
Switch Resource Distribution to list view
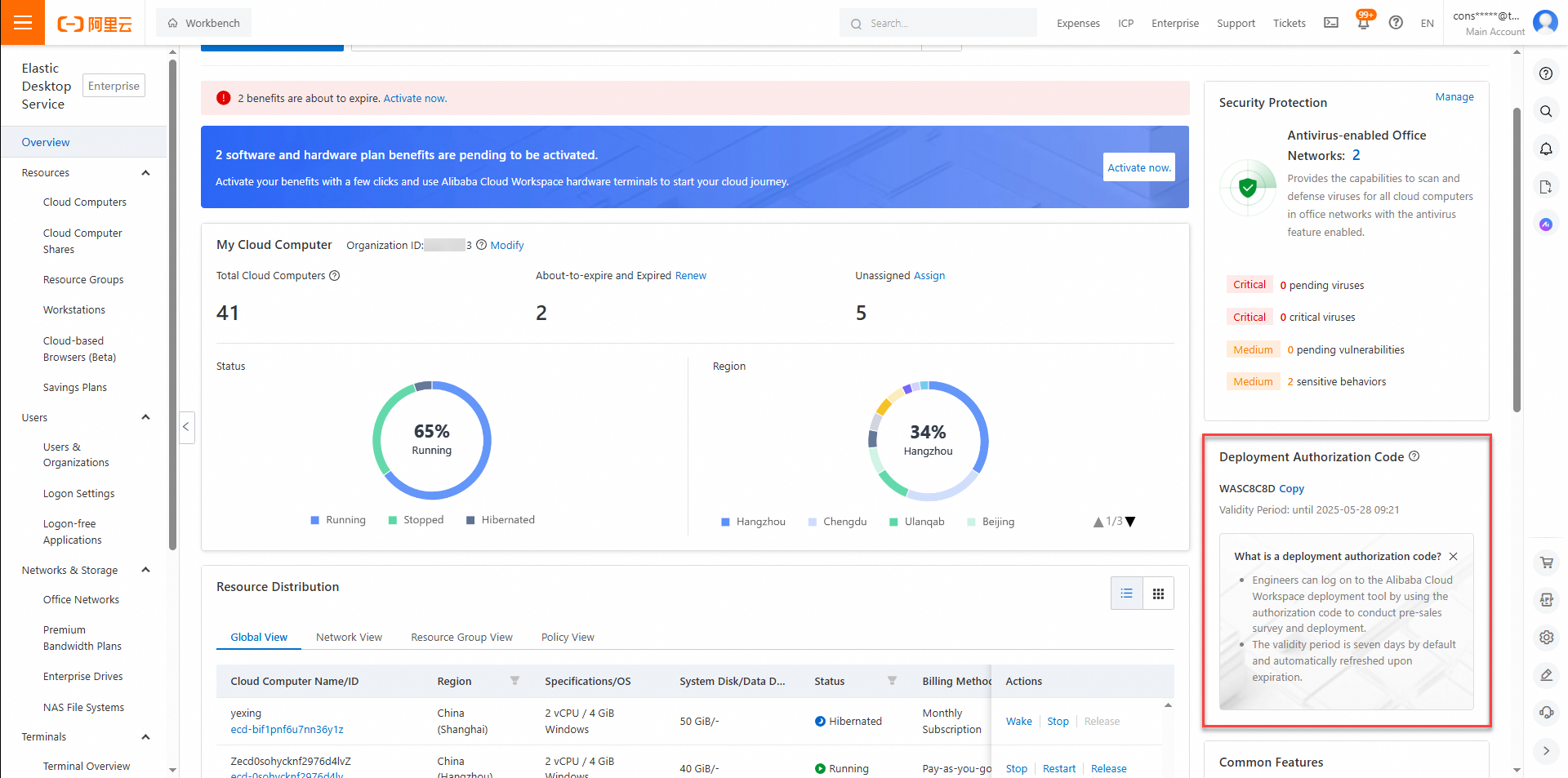pos(1126,594)
